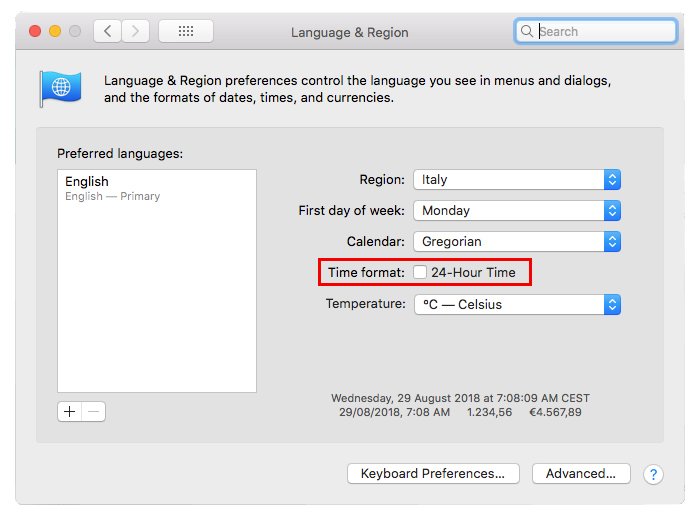Add a preferred language with plus

[x=69, y=411]
